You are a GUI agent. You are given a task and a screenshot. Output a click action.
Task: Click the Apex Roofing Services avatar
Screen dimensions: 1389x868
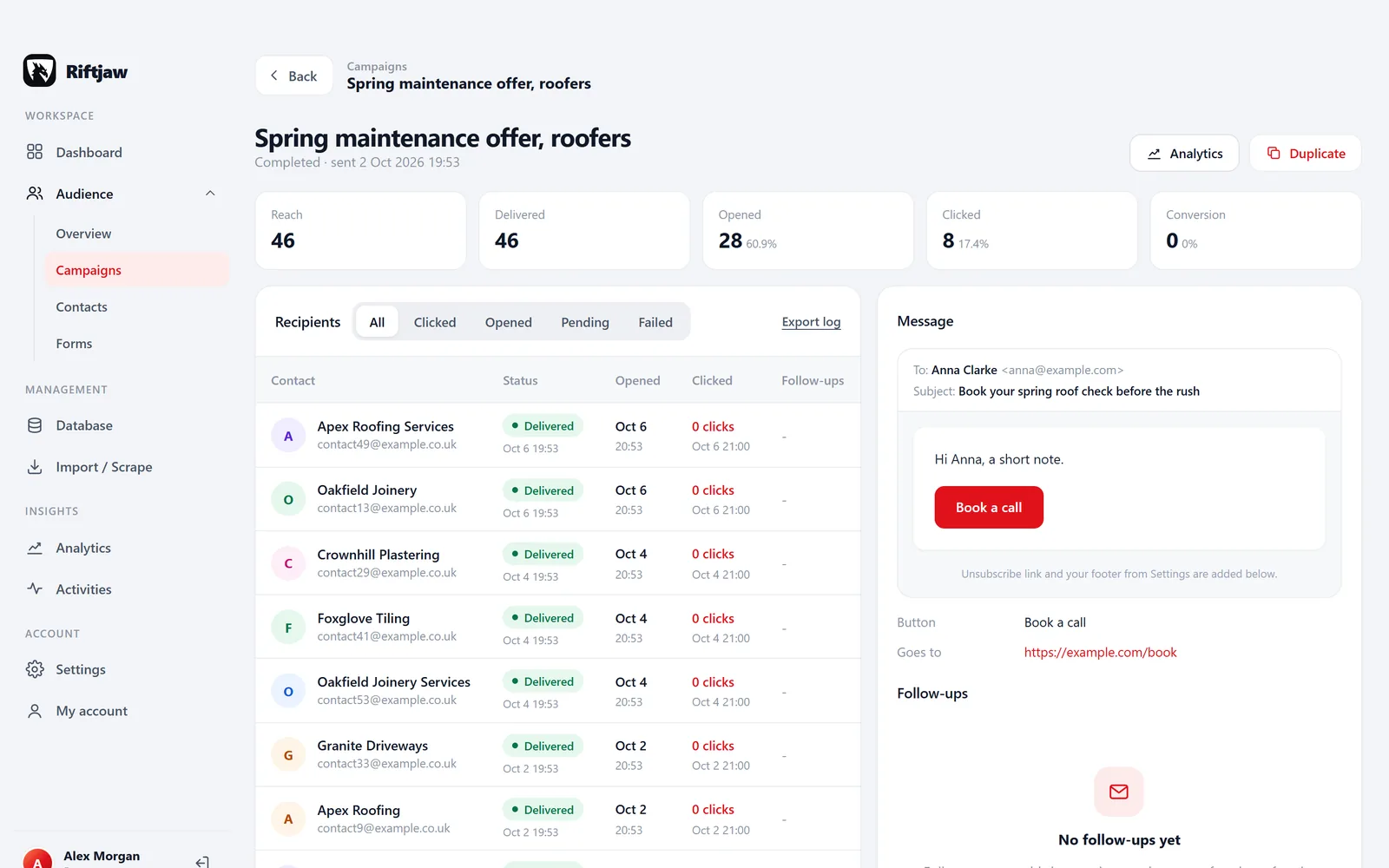pyautogui.click(x=288, y=436)
